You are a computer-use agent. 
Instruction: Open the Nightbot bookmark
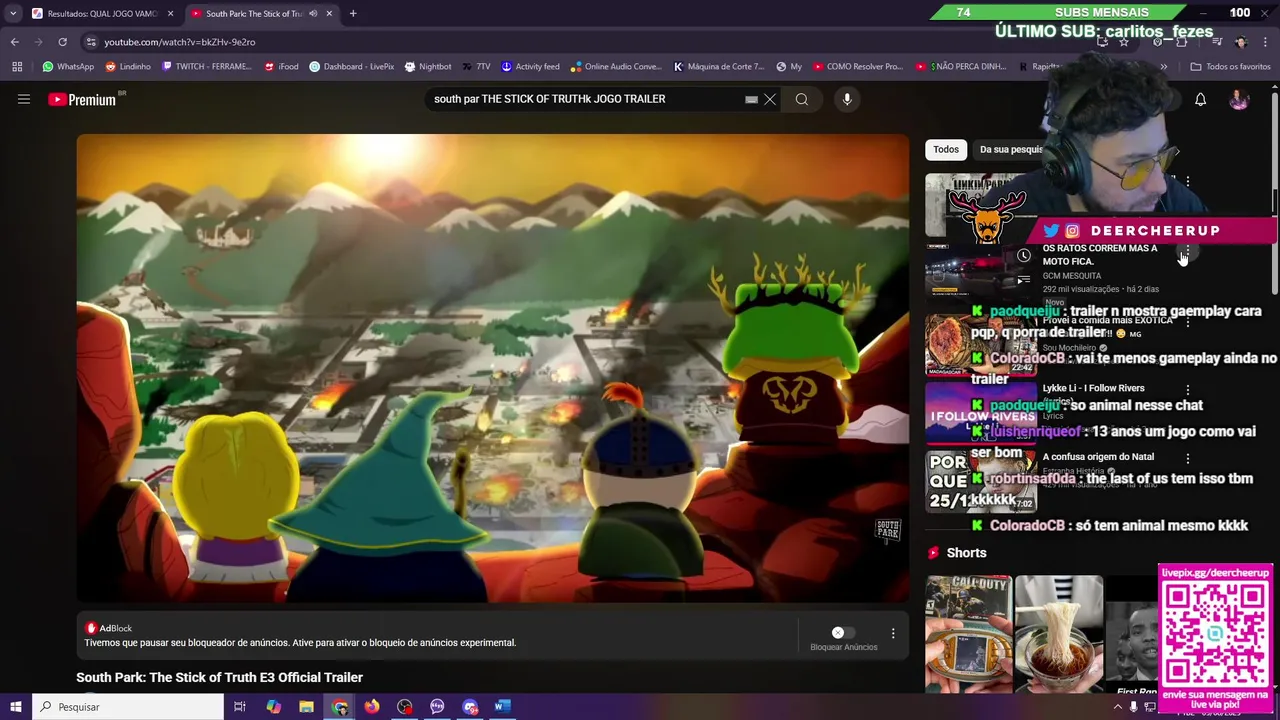428,67
